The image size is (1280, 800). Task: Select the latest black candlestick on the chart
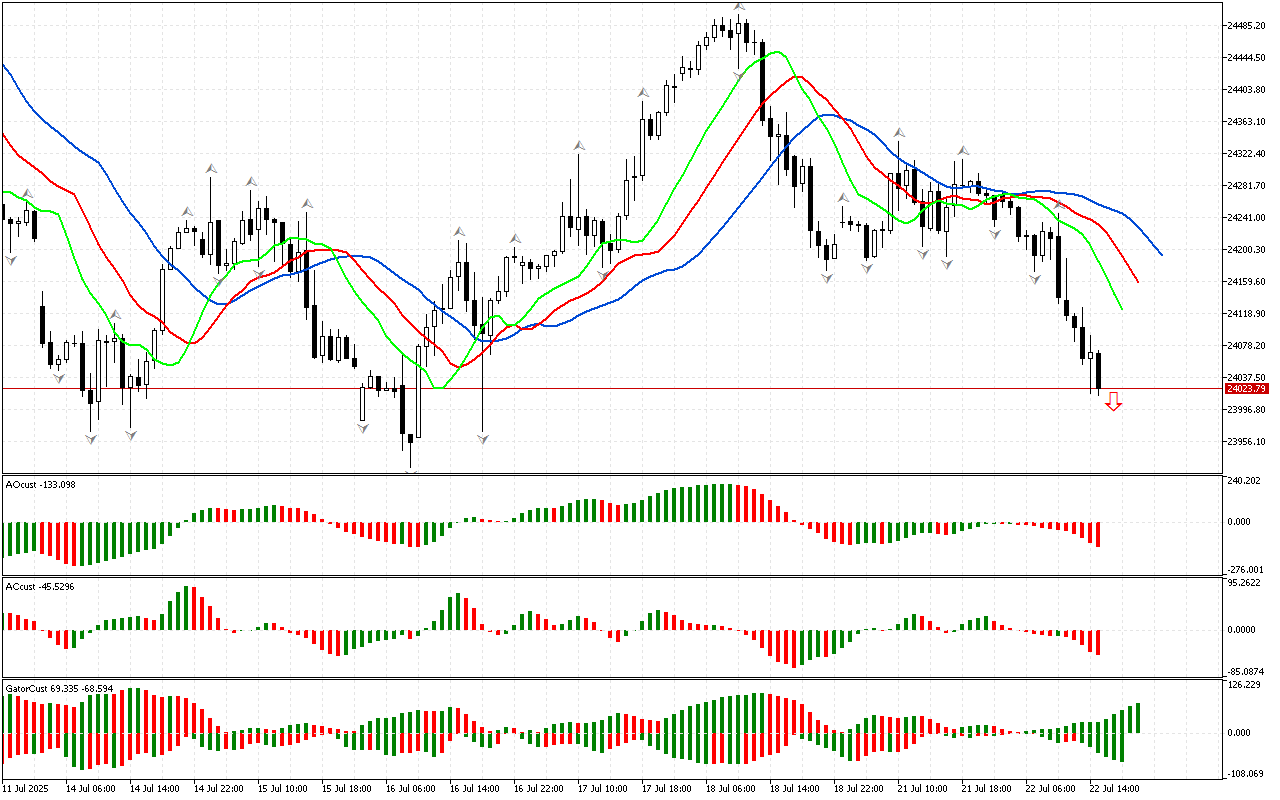point(1099,370)
